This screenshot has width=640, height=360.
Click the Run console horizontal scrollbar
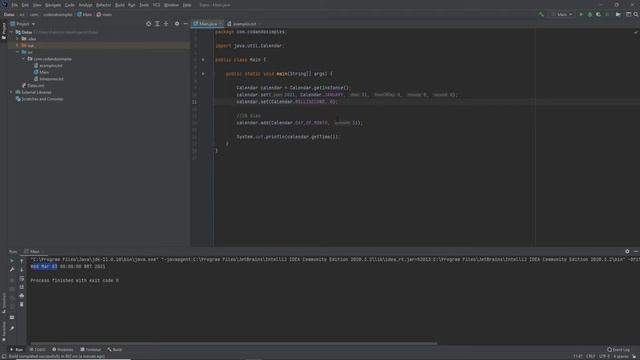click(x=233, y=343)
